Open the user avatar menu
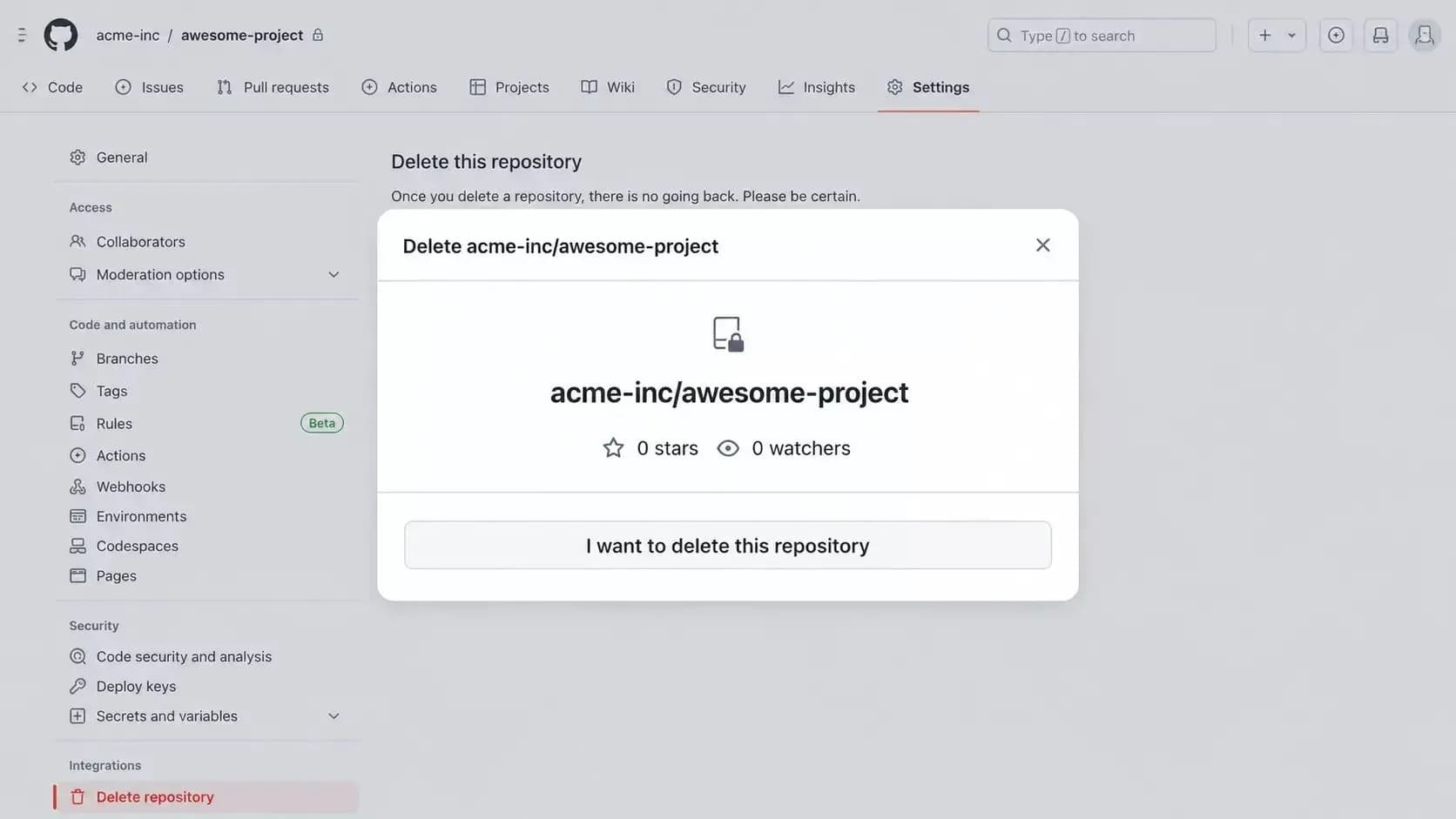Image resolution: width=1456 pixels, height=819 pixels. [1425, 36]
